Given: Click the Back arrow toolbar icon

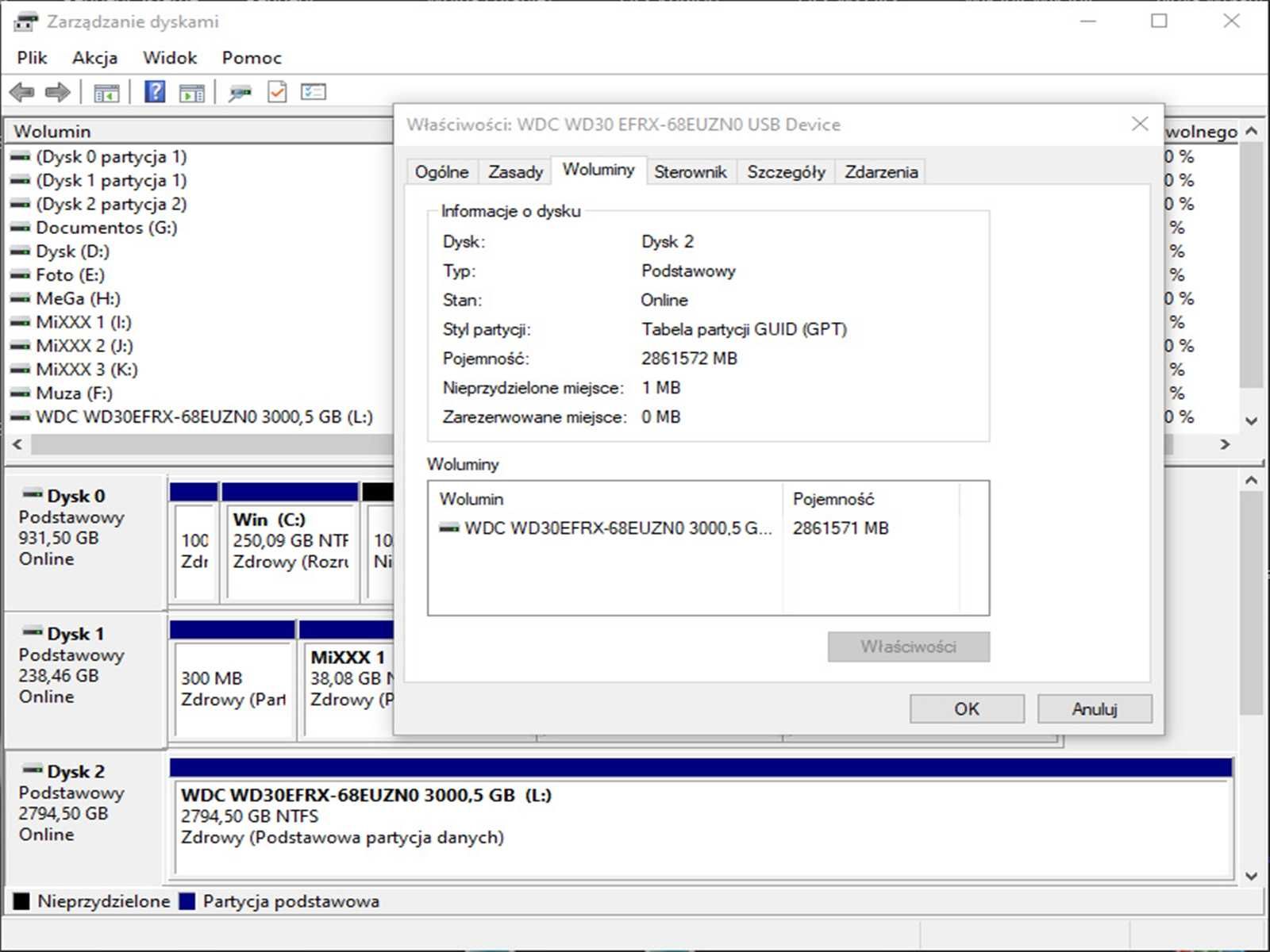Looking at the screenshot, I should 22,92.
